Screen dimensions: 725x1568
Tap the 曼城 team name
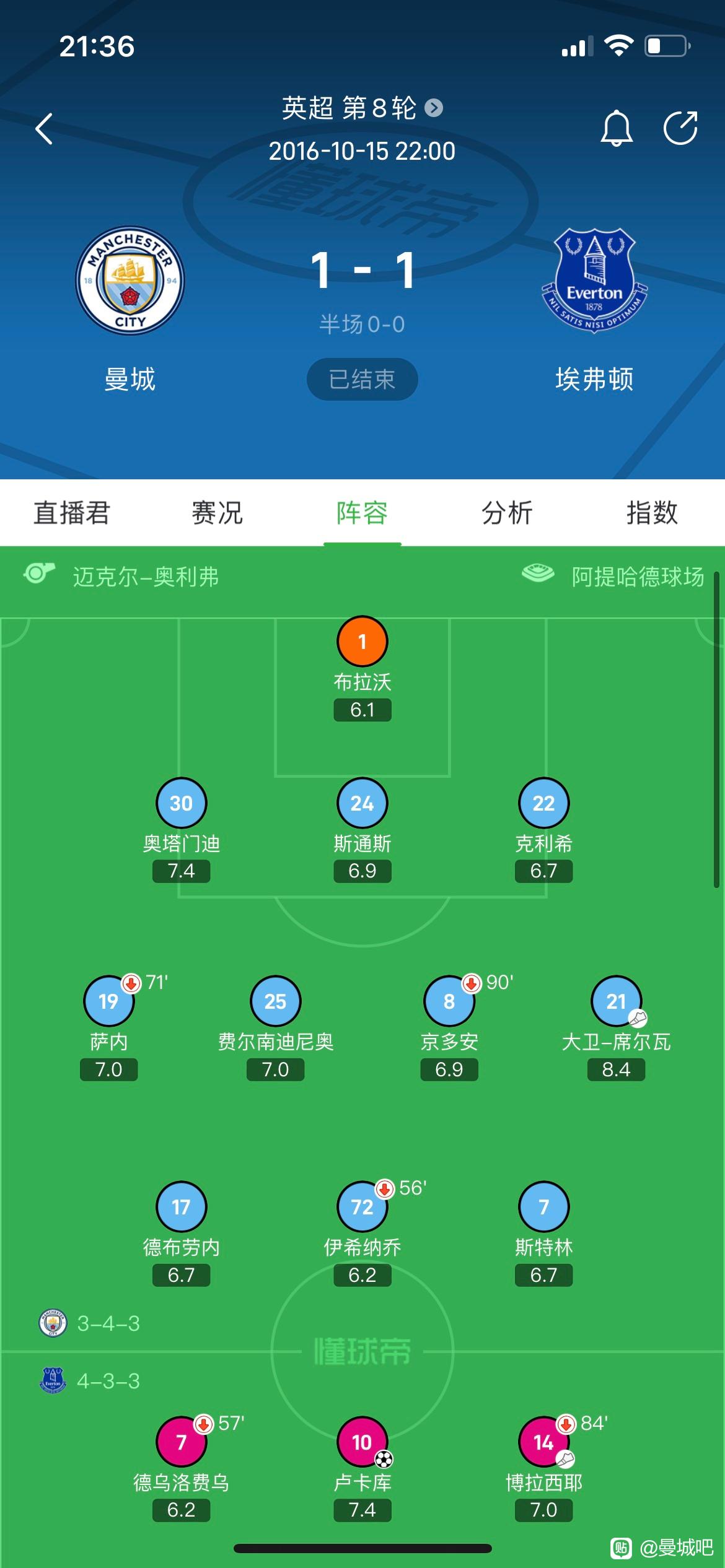pyautogui.click(x=130, y=379)
